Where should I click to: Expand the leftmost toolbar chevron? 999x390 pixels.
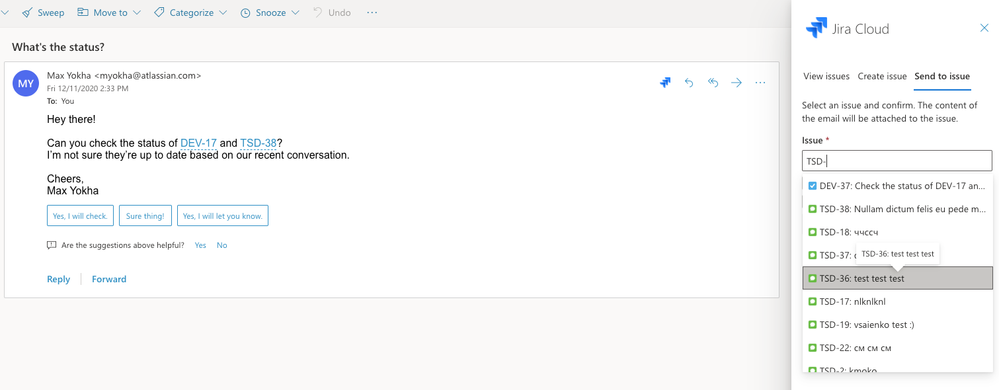click(x=5, y=13)
